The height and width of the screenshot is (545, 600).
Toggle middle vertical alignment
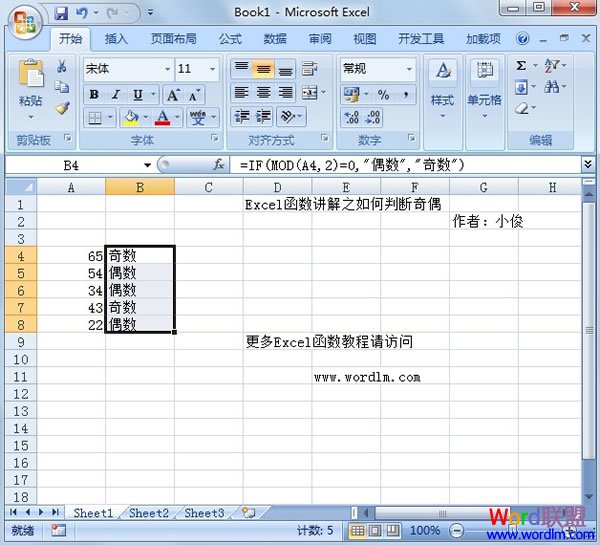pos(263,69)
